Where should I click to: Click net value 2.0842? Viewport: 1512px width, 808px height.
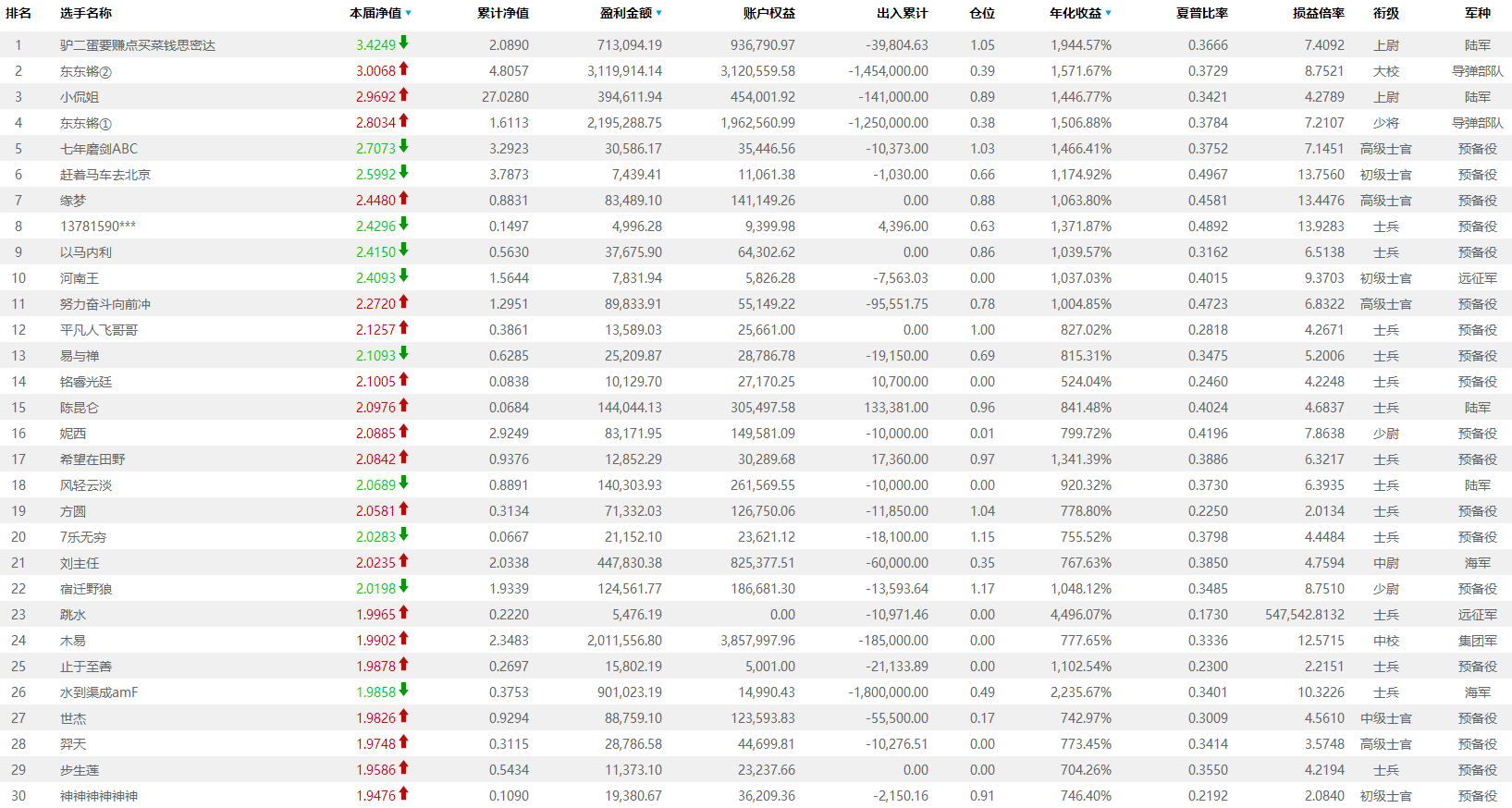pyautogui.click(x=375, y=459)
